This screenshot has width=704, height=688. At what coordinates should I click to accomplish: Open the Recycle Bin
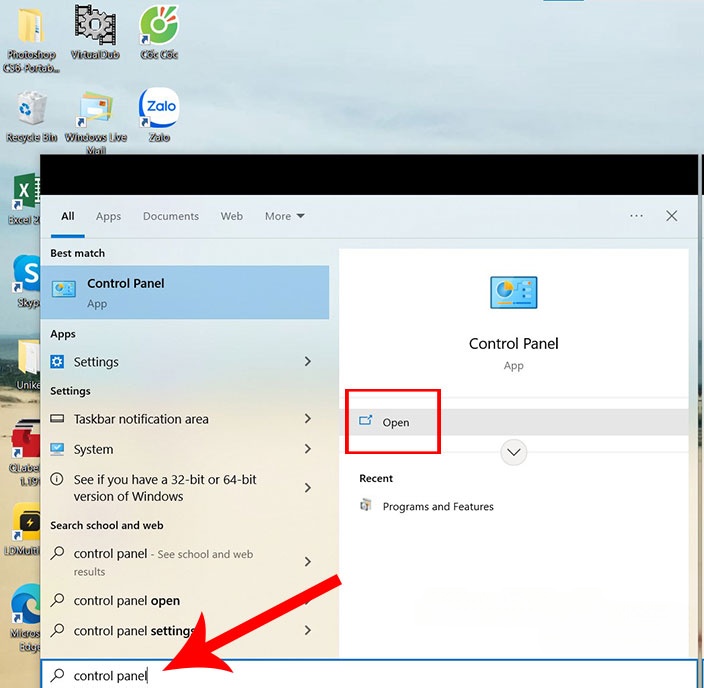(31, 117)
